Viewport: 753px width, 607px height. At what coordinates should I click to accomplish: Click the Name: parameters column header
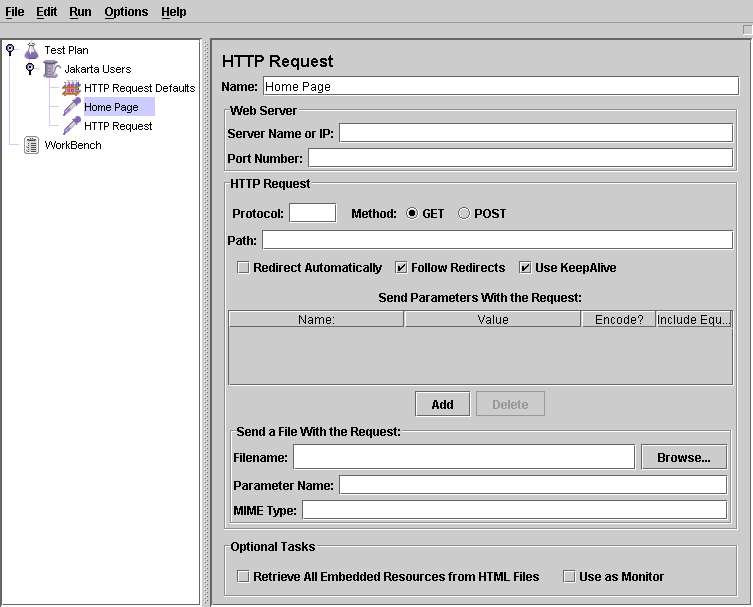click(x=316, y=319)
